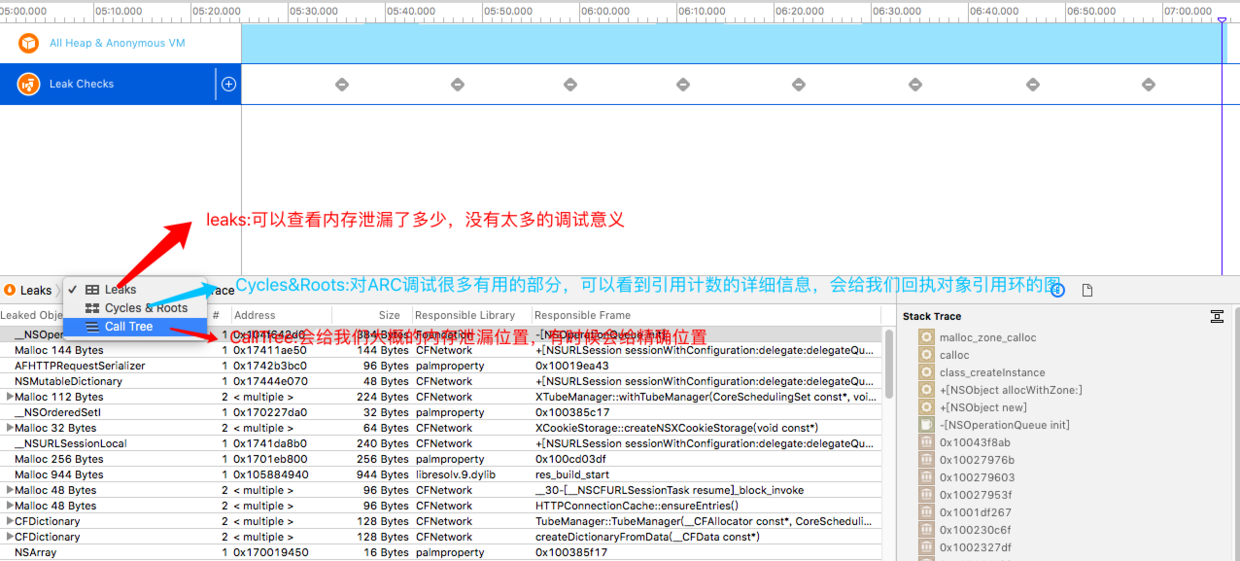Image resolution: width=1240 pixels, height=561 pixels.
Task: Expand CFDictionary row with createDictionaryFromData frame
Action: pyautogui.click(x=10, y=537)
